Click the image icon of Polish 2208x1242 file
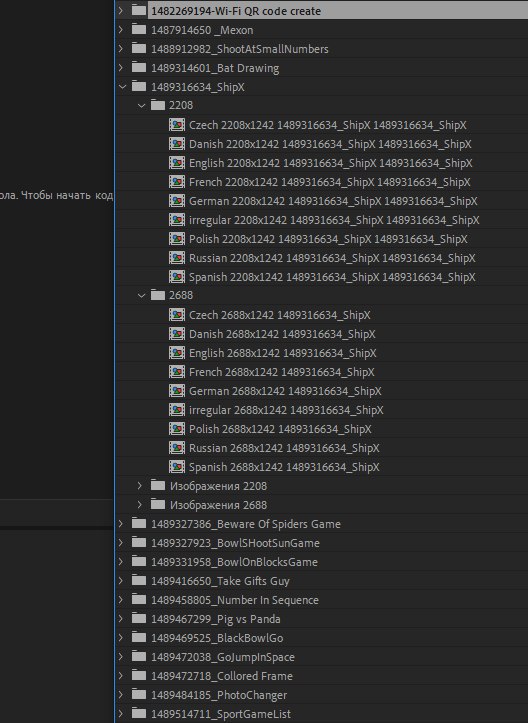This screenshot has height=723, width=528. coord(177,239)
